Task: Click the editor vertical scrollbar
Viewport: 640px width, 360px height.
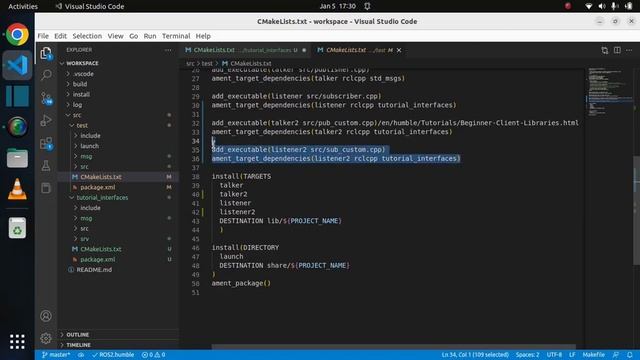Action: pyautogui.click(x=636, y=210)
